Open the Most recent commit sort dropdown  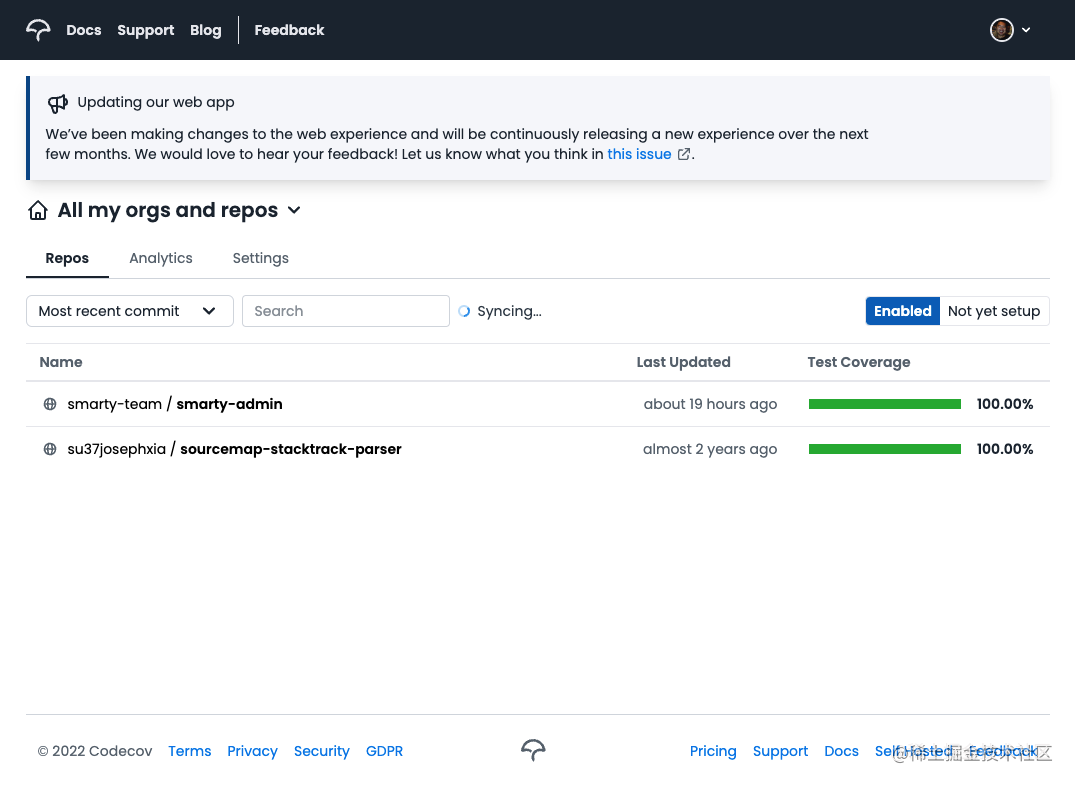129,311
